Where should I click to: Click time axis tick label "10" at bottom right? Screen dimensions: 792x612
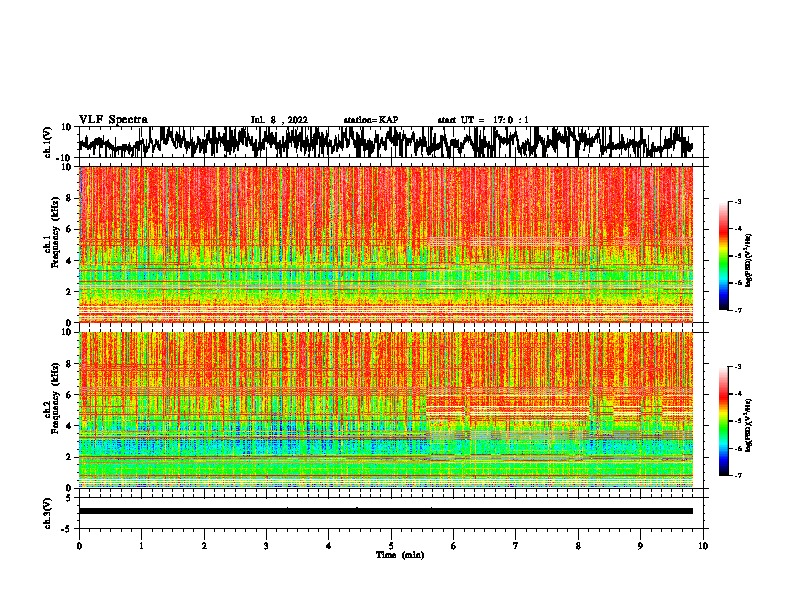click(x=703, y=546)
